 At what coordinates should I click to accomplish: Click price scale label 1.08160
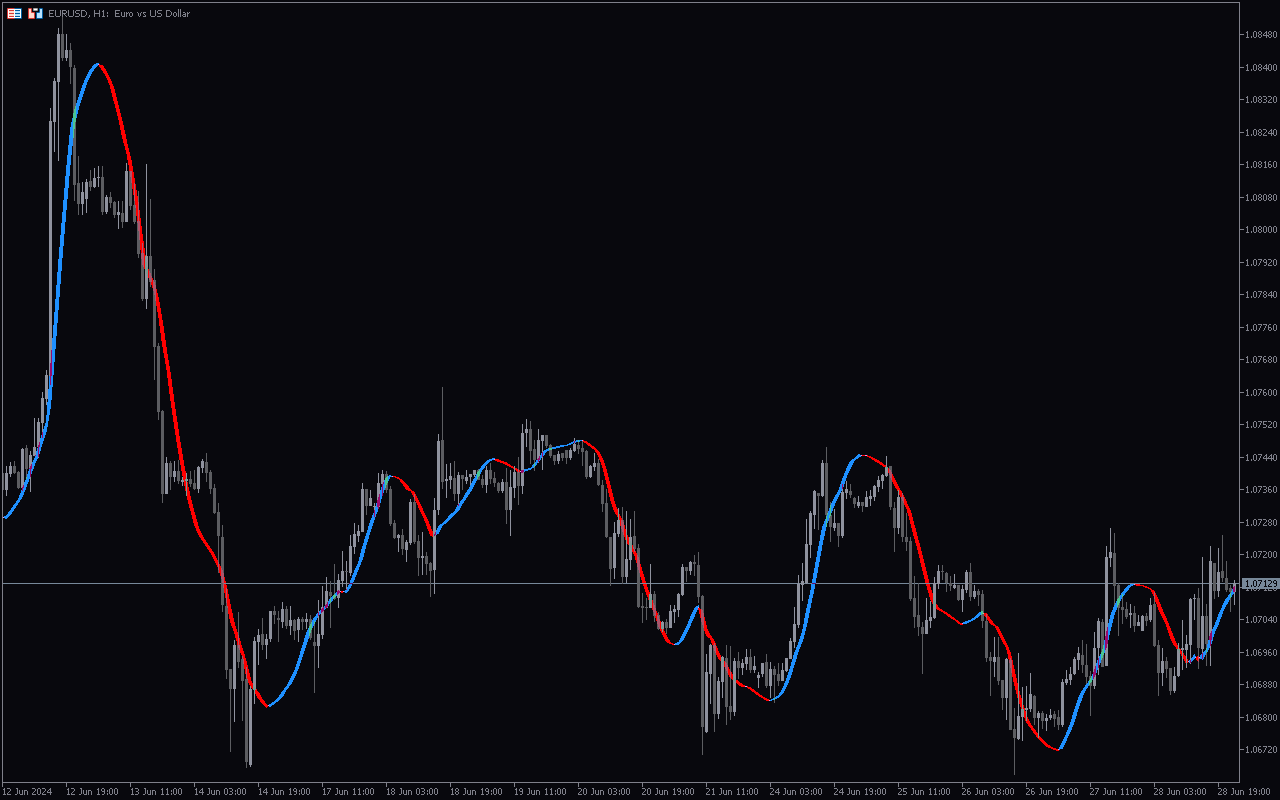pos(1261,165)
